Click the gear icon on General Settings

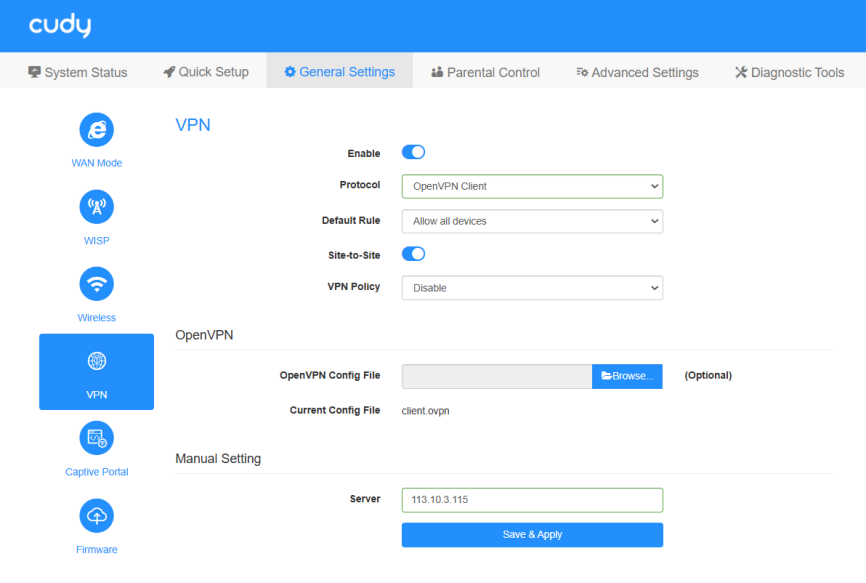[x=290, y=72]
